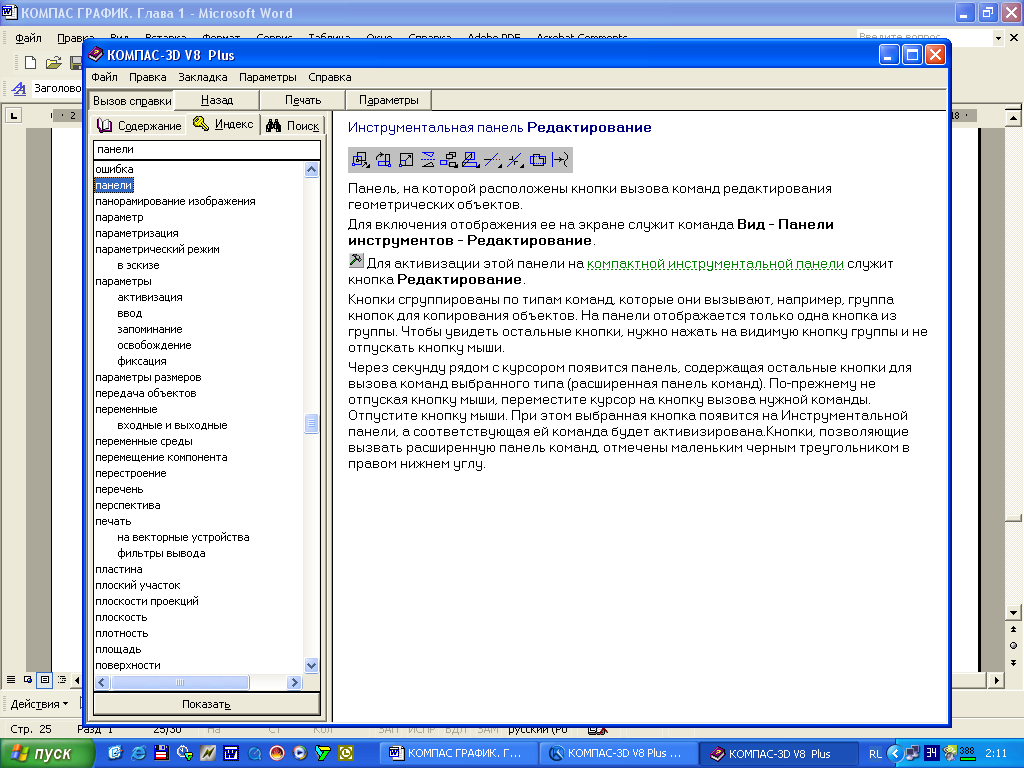This screenshot has height=768, width=1024.
Task: Click the RL language indicator in tray
Action: (x=875, y=754)
